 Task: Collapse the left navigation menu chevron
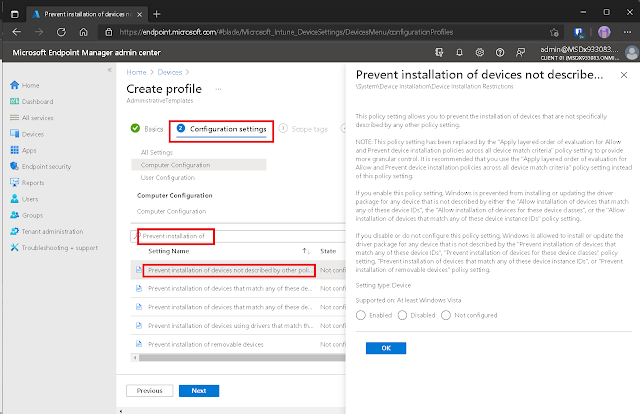click(x=110, y=72)
